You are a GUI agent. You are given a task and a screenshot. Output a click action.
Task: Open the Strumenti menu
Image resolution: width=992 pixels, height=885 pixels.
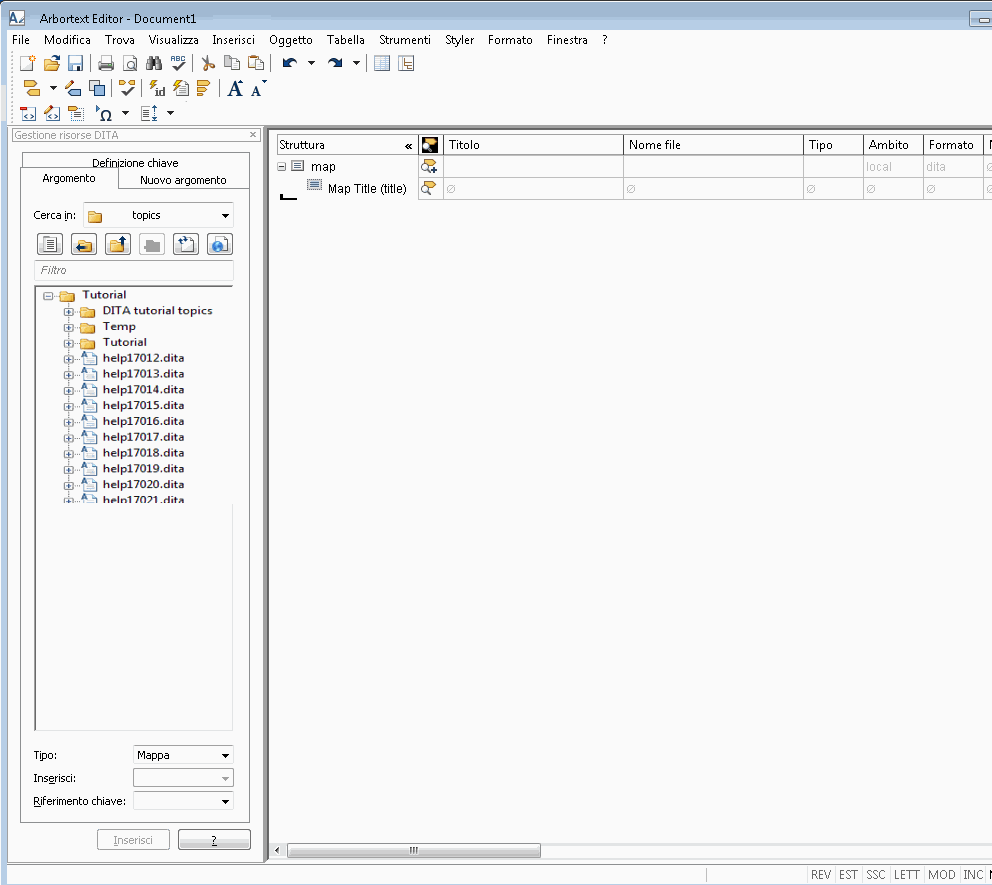tap(405, 40)
